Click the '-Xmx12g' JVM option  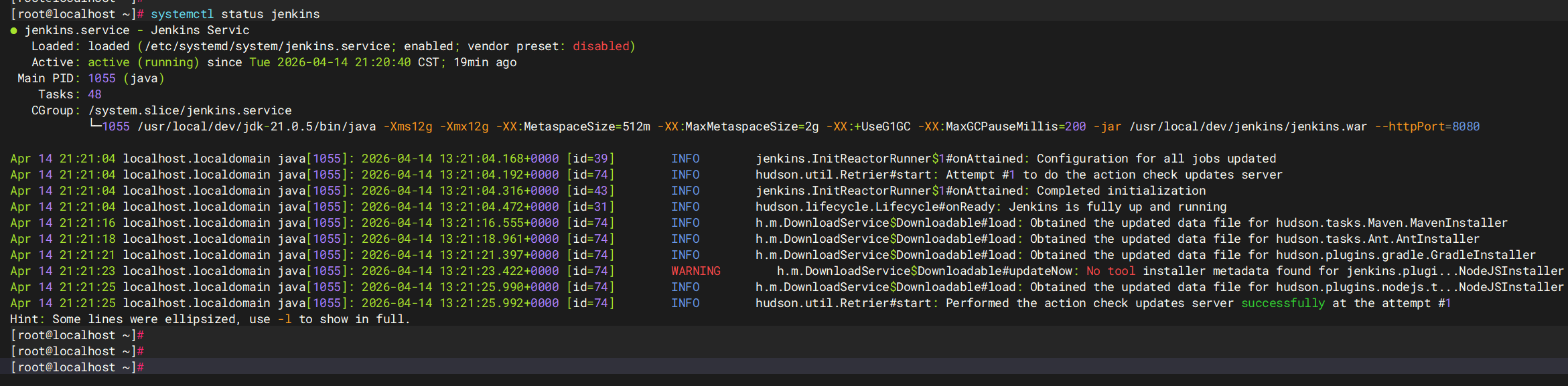tap(464, 126)
